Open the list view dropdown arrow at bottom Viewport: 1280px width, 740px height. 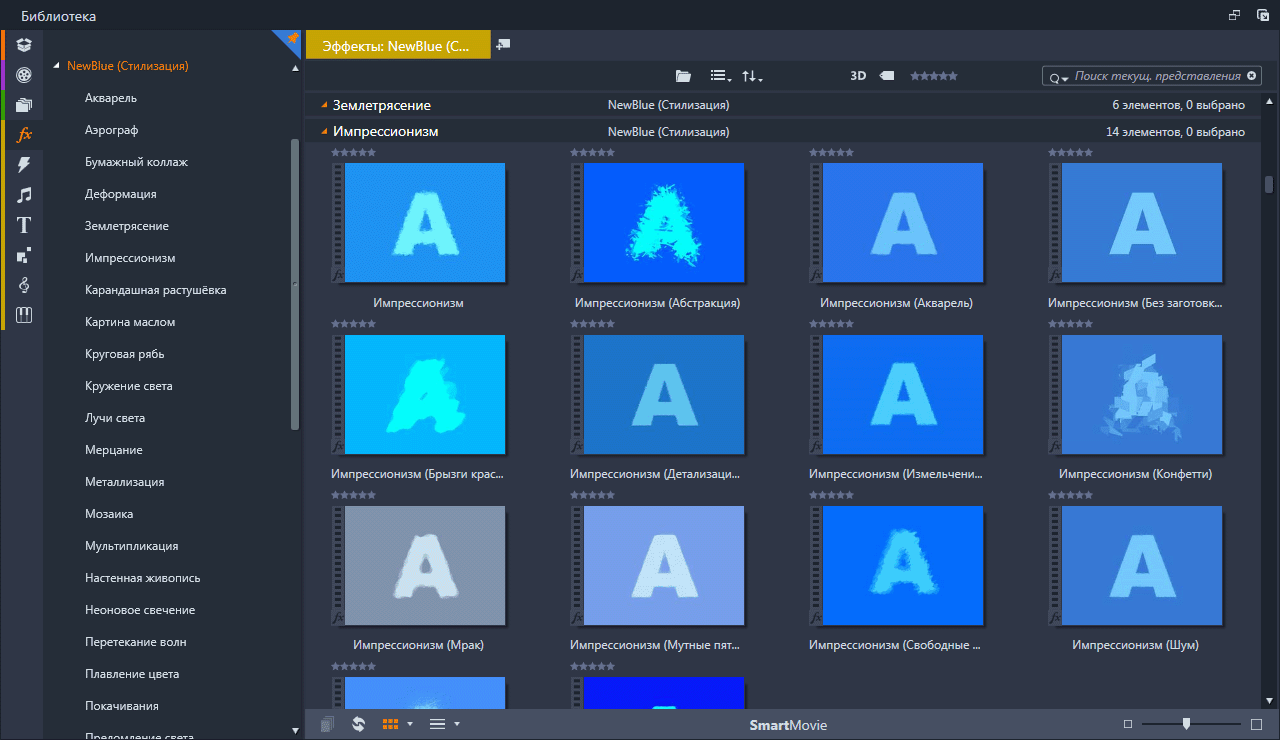click(457, 724)
